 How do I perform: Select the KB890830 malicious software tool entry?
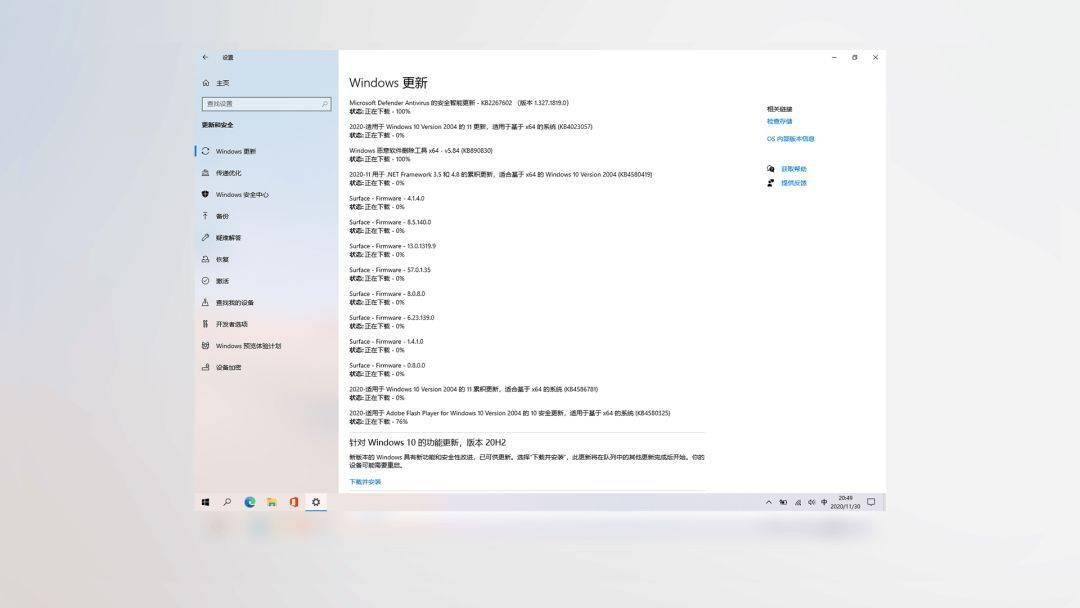[421, 155]
